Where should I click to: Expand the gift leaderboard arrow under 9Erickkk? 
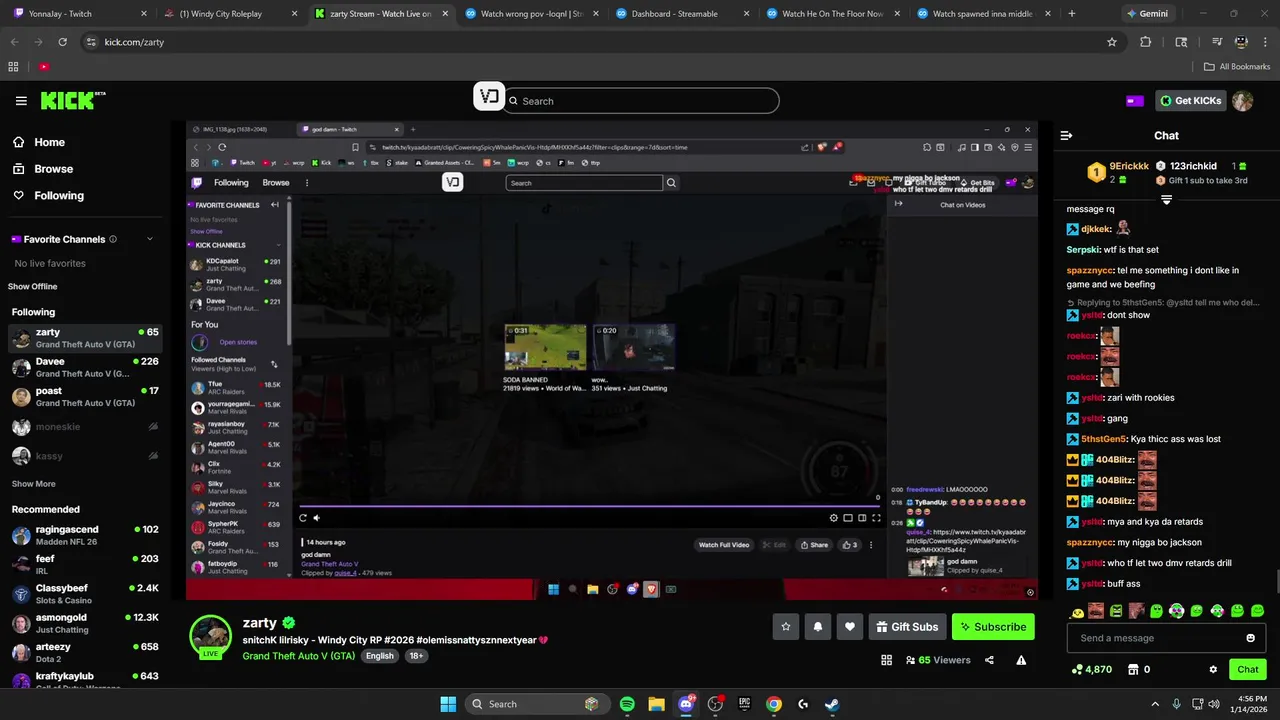coord(1166,200)
